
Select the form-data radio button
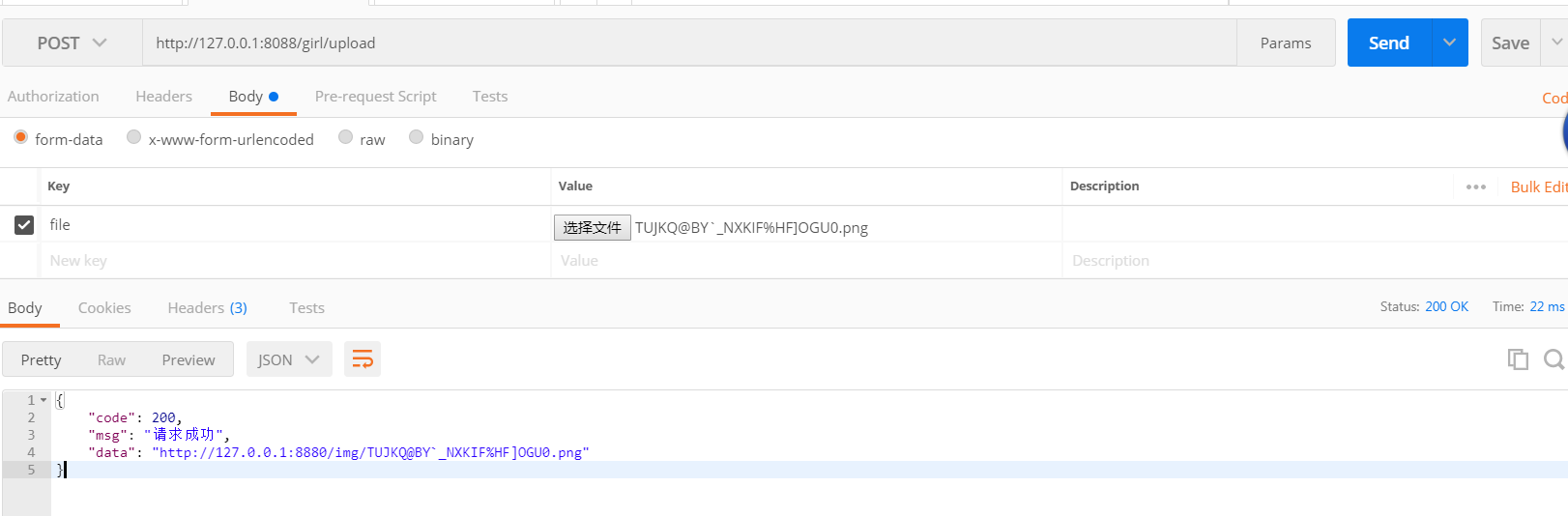click(20, 137)
